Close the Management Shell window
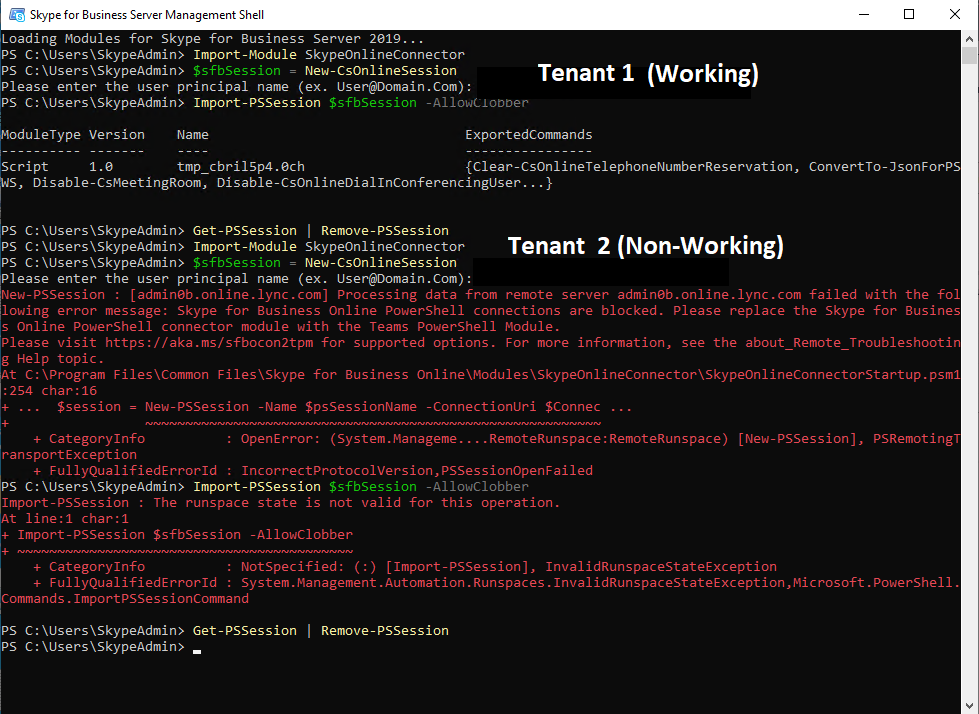This screenshot has height=714, width=979. coord(955,15)
